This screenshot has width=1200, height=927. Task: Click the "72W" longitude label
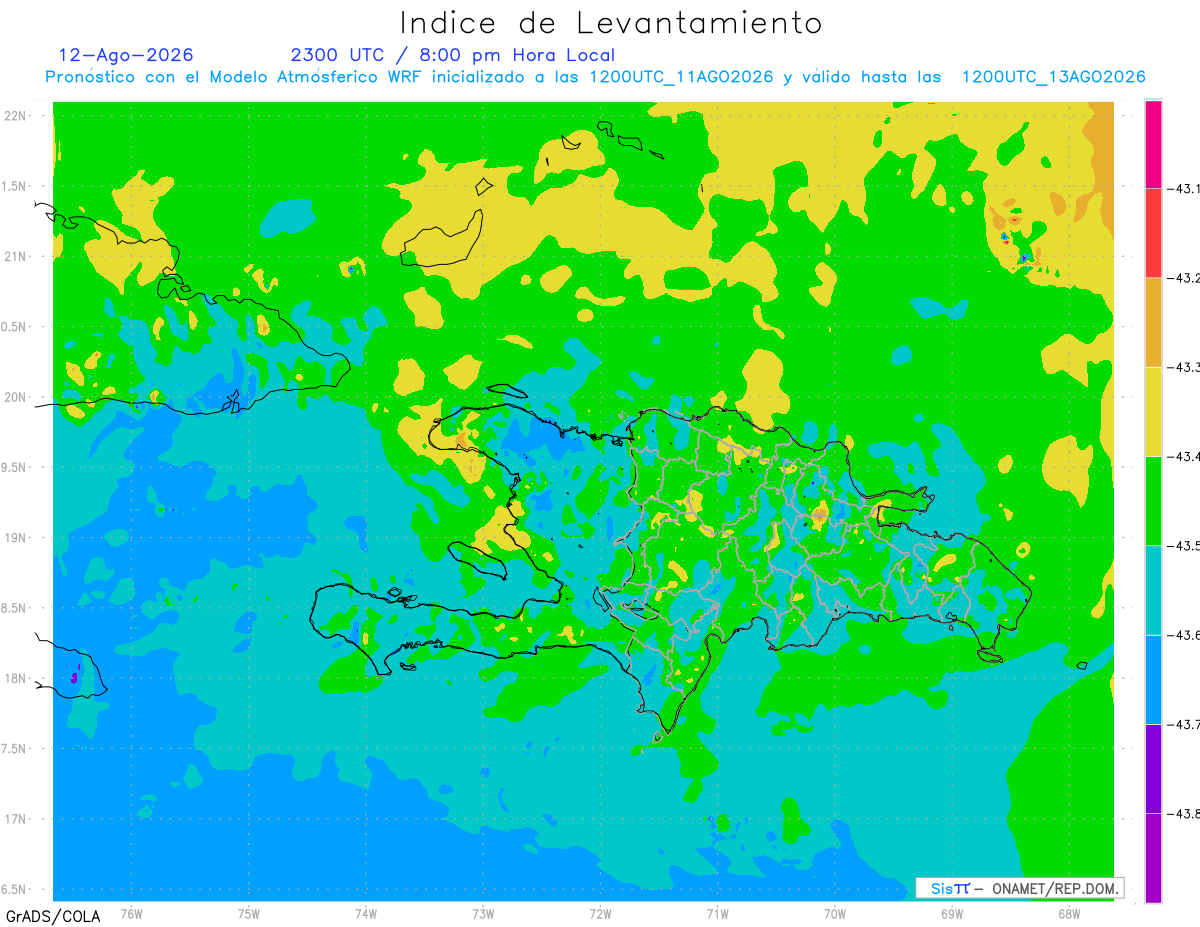click(x=600, y=914)
